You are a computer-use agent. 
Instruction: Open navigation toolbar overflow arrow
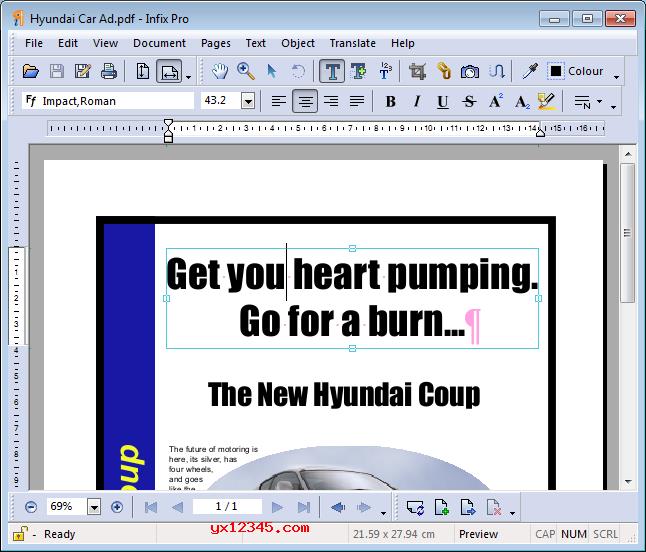(x=383, y=513)
